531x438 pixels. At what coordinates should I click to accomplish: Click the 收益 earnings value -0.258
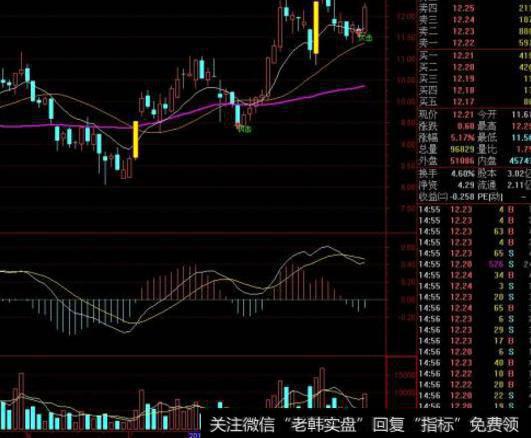(x=459, y=196)
